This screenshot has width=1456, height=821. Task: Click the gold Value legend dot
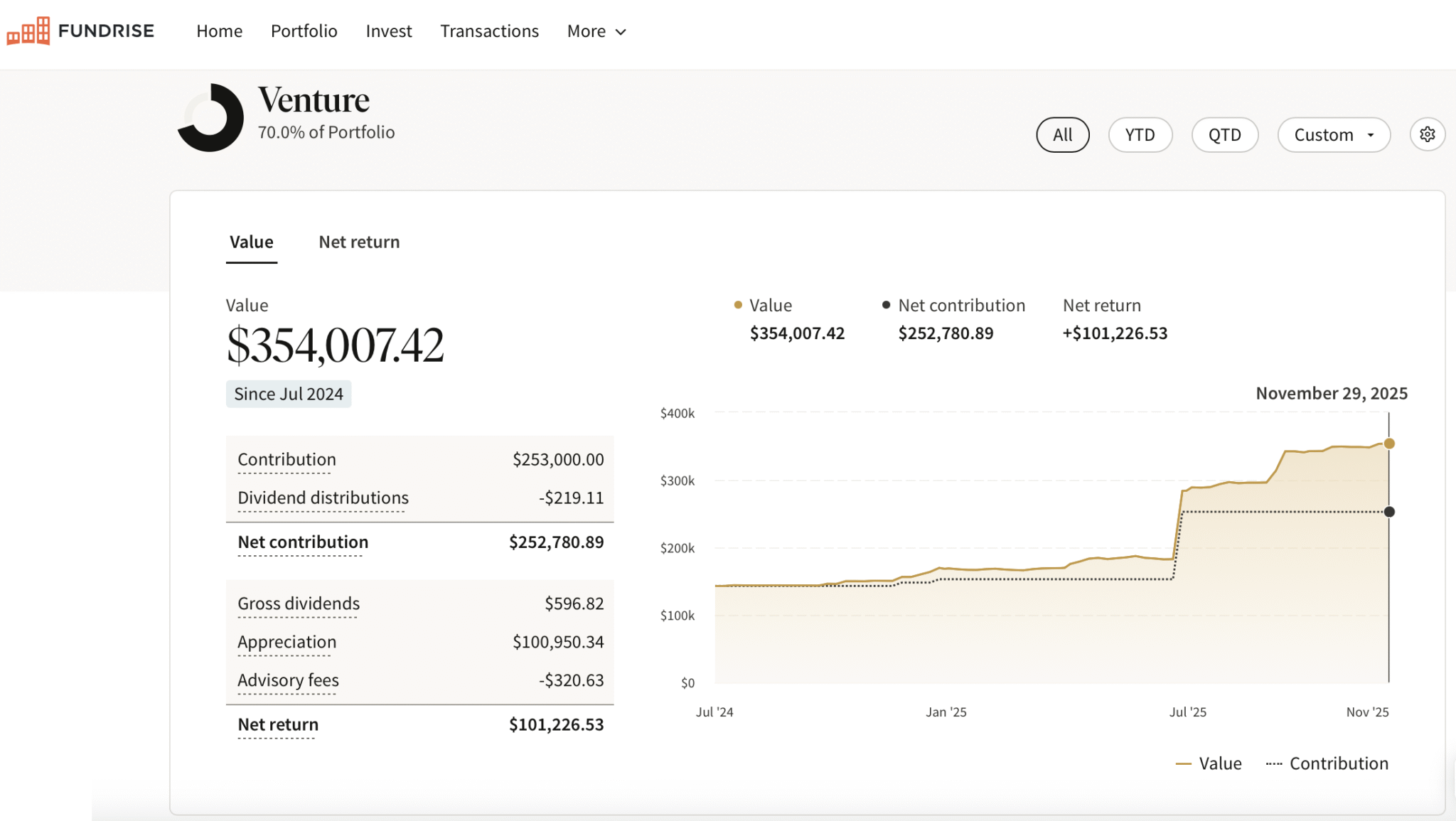point(738,305)
